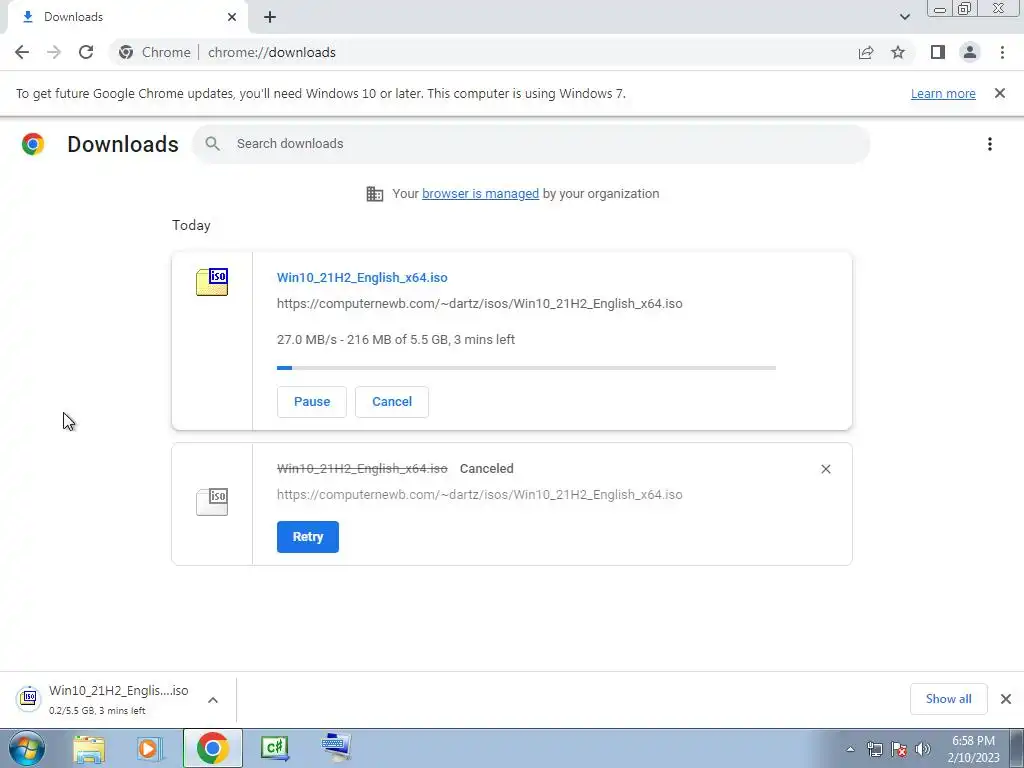Dismiss the Windows 10 update notice
This screenshot has height=768, width=1024.
(x=1000, y=93)
